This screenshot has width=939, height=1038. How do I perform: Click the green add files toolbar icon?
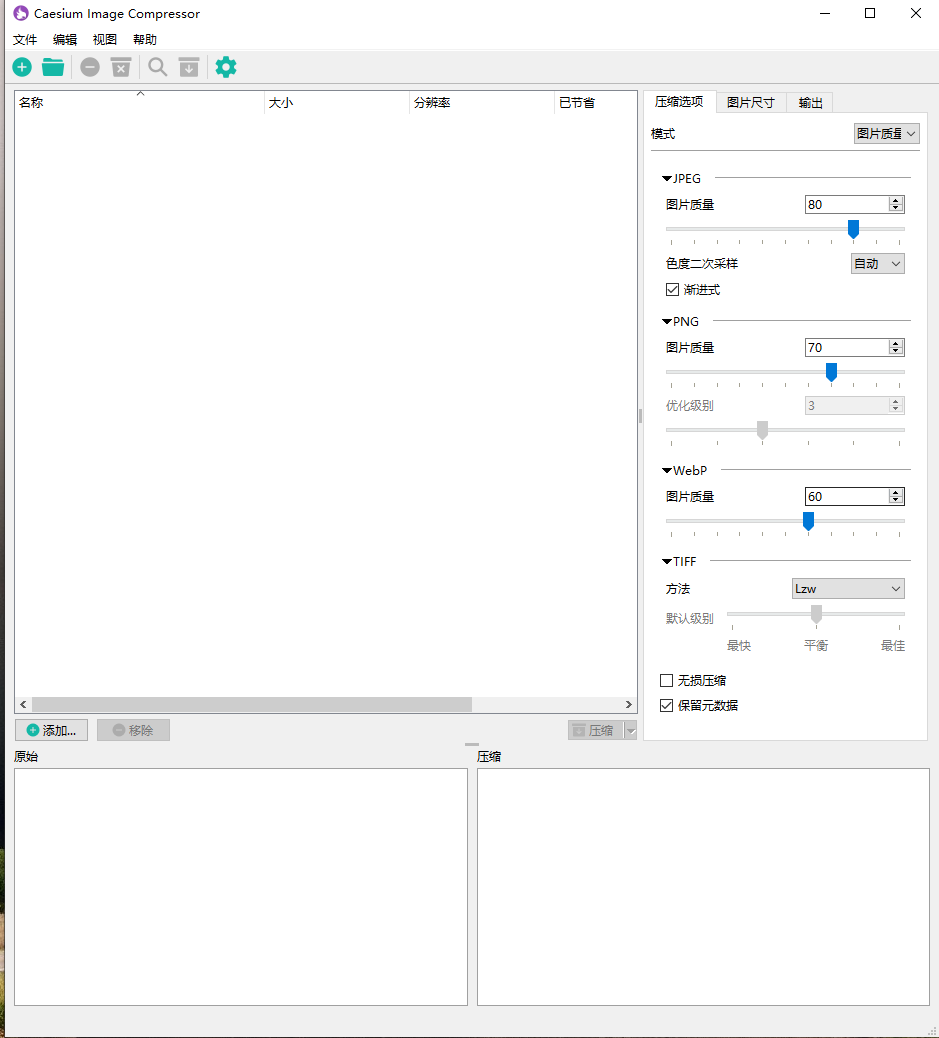tap(22, 67)
